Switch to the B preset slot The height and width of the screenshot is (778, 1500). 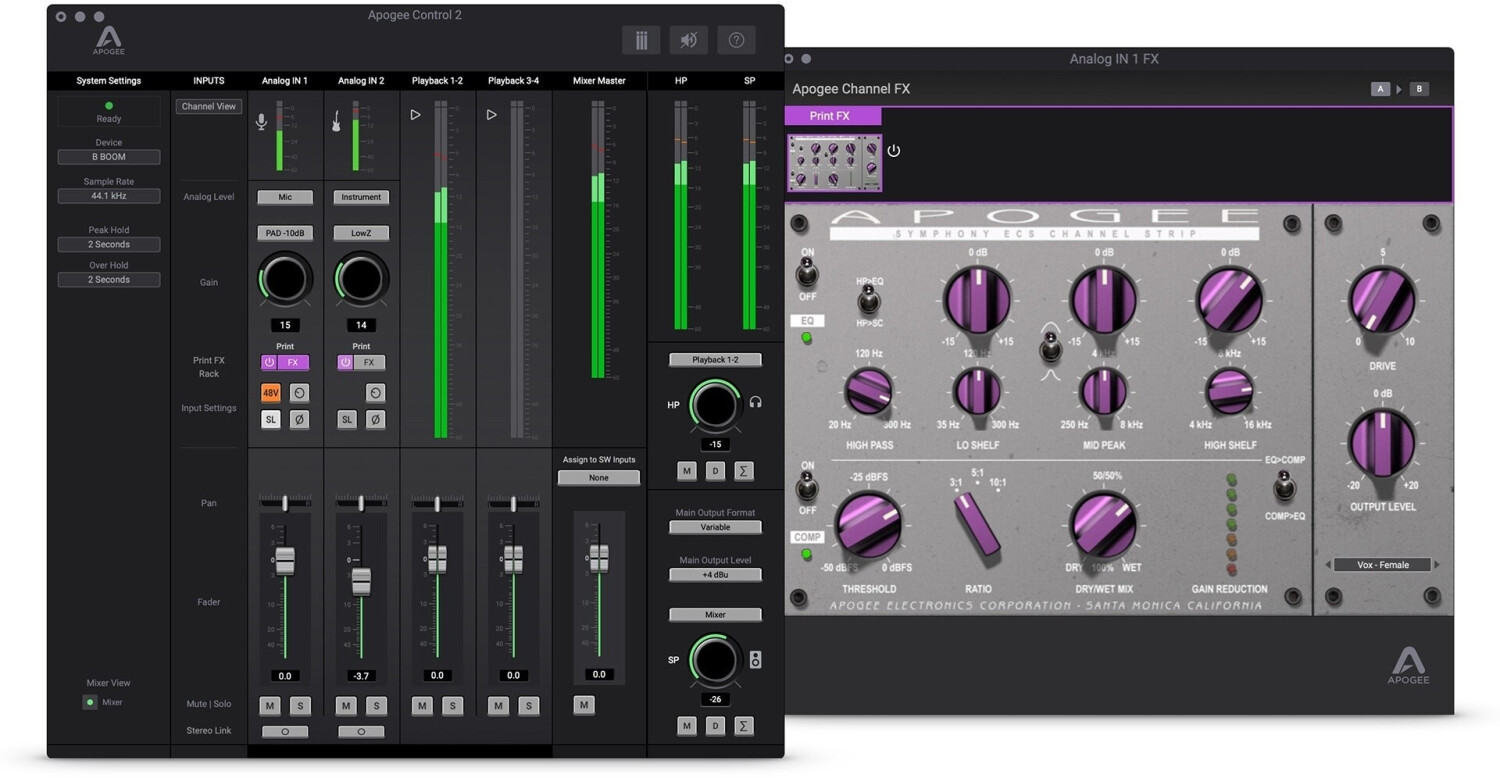click(1418, 89)
